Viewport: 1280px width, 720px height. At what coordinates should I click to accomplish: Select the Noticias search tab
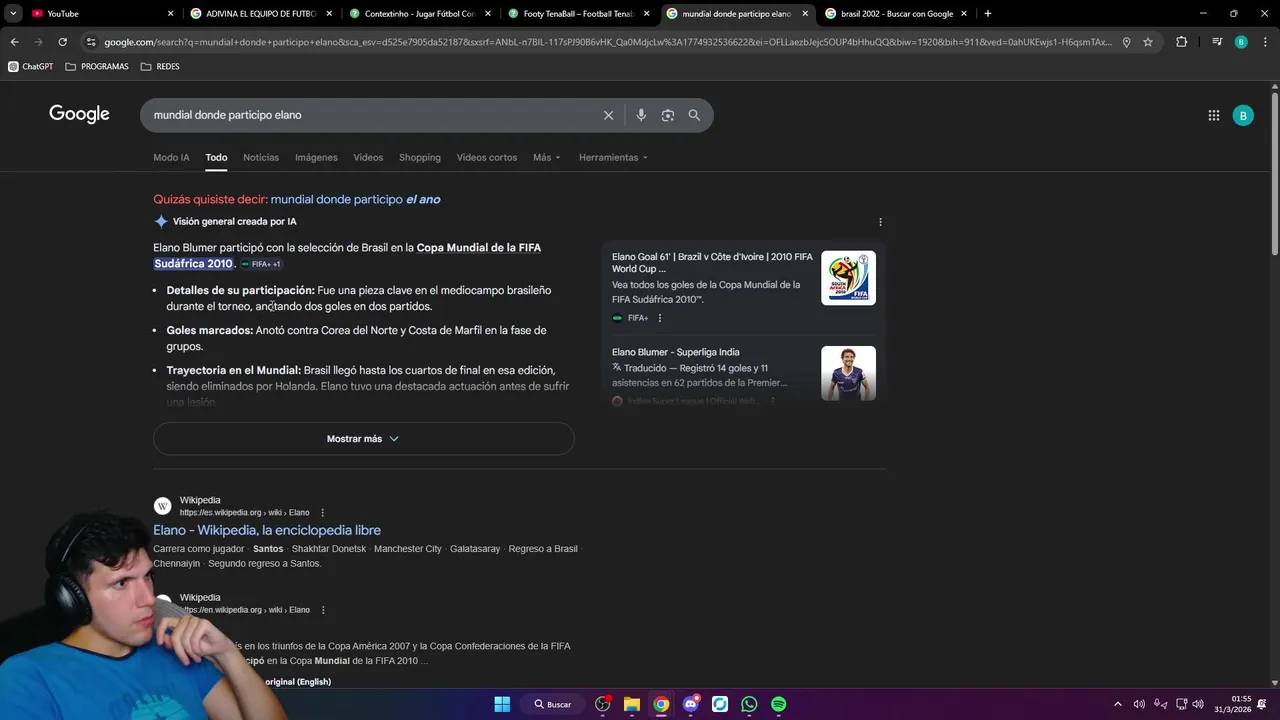click(x=261, y=157)
